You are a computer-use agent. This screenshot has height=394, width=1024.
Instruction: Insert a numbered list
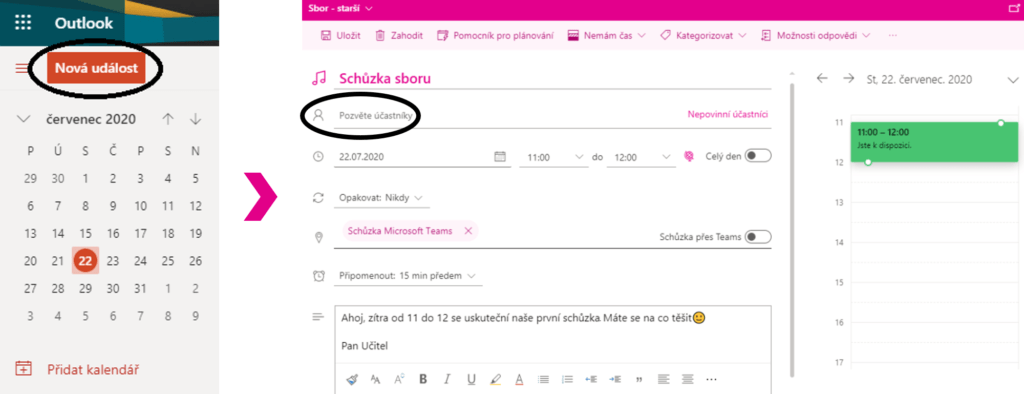click(567, 379)
